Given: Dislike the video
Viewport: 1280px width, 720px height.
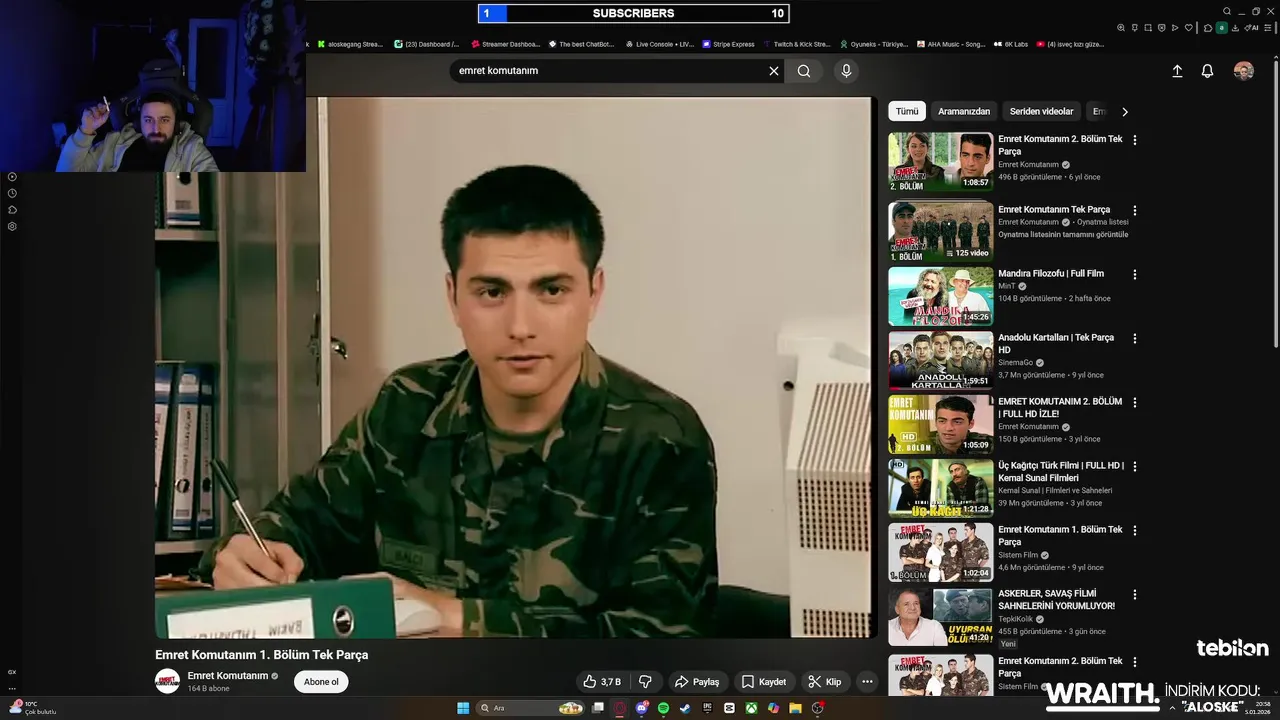Looking at the screenshot, I should coord(646,682).
